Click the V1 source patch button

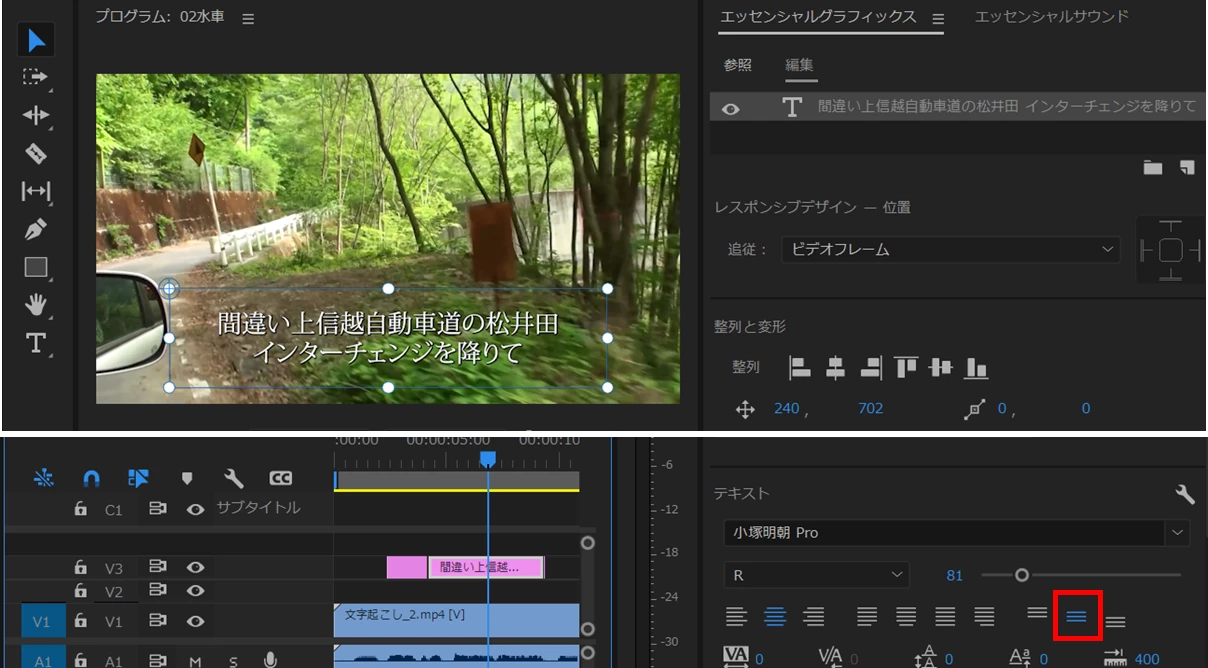[x=41, y=621]
